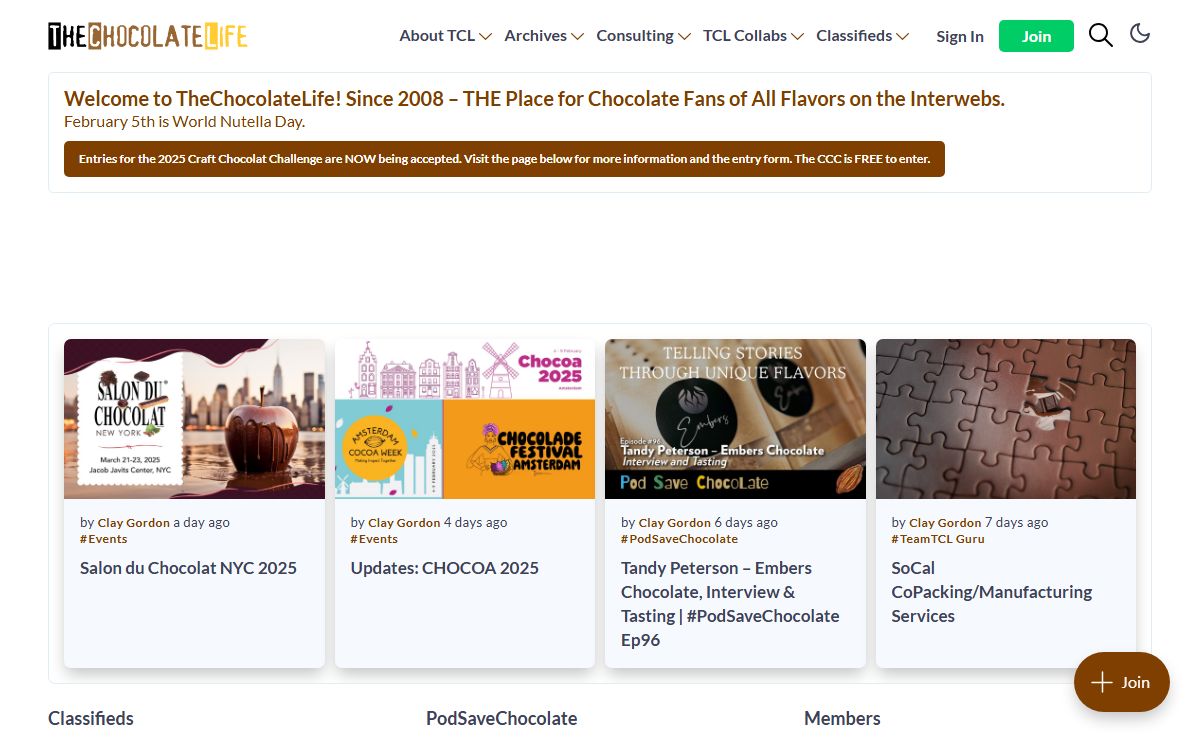Click the #PodSaveChocolate tag
Screen dimensions: 1200x740
point(679,539)
